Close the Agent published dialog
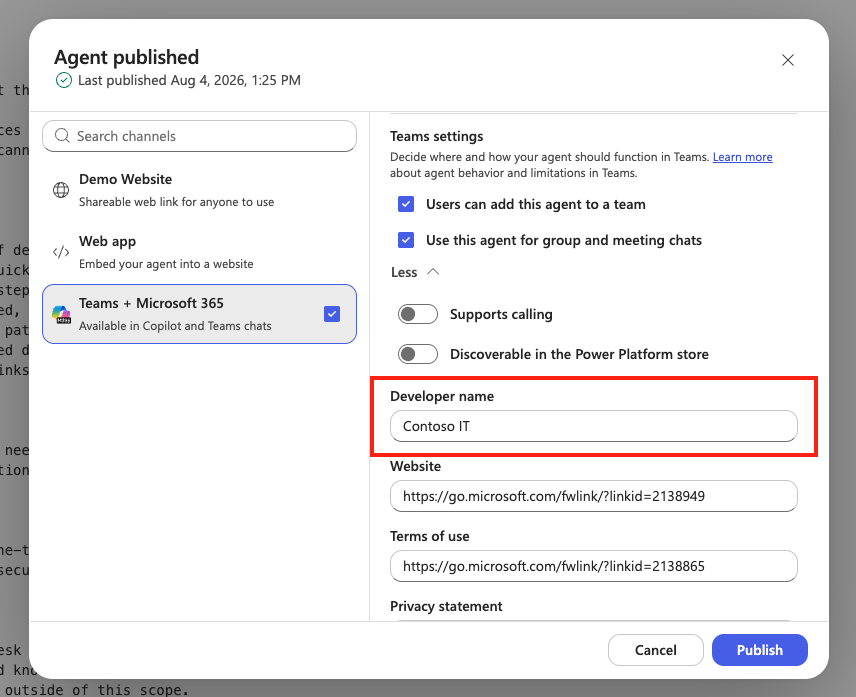The image size is (856, 697). (787, 60)
